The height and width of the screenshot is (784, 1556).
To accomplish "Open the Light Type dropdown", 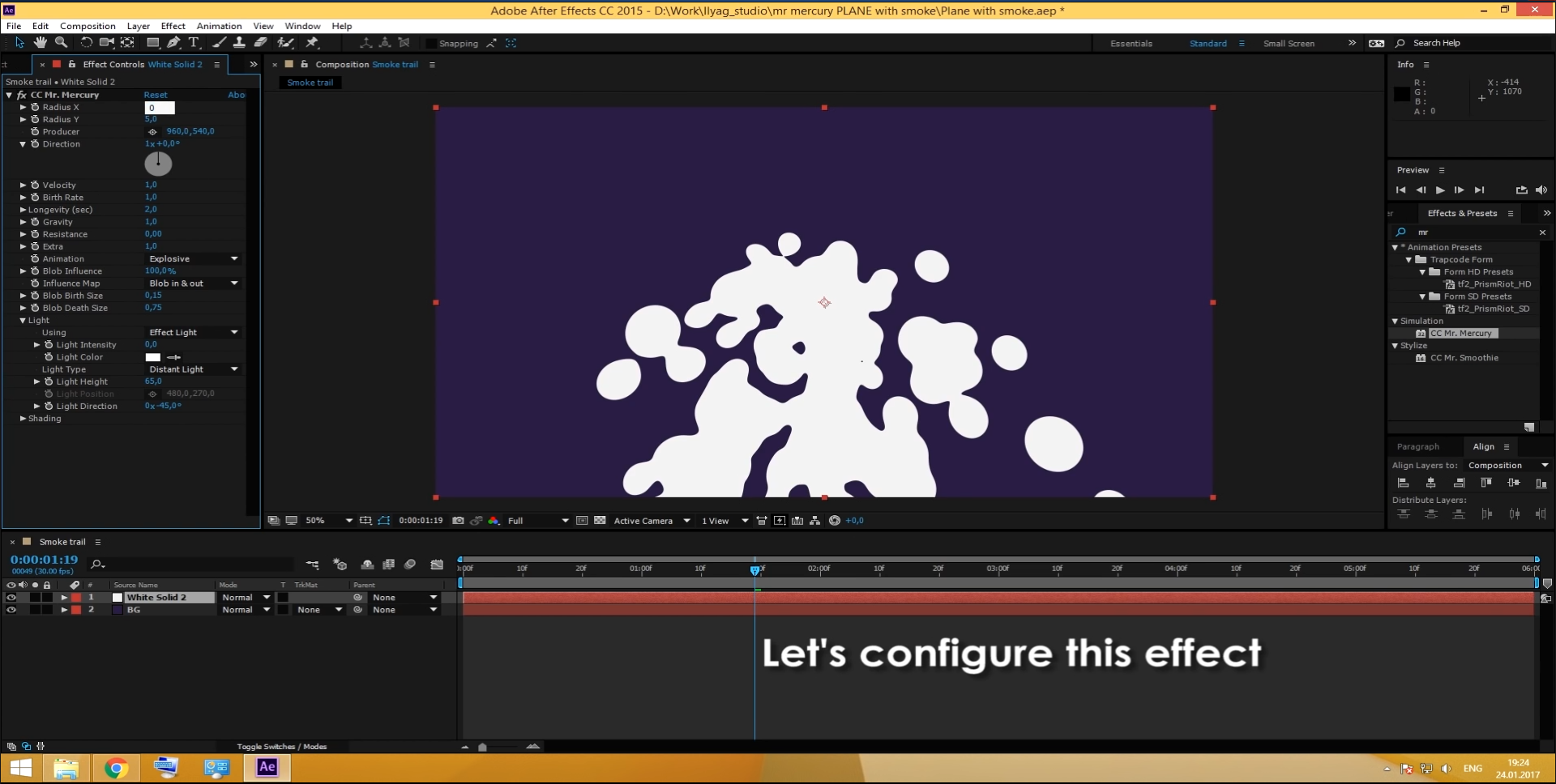I will (193, 369).
